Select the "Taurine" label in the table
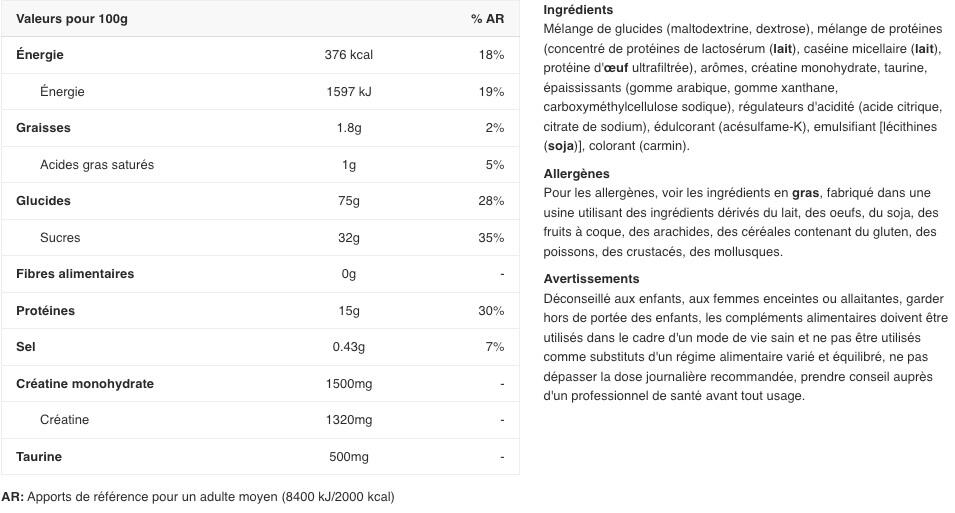955x513 pixels. click(39, 457)
